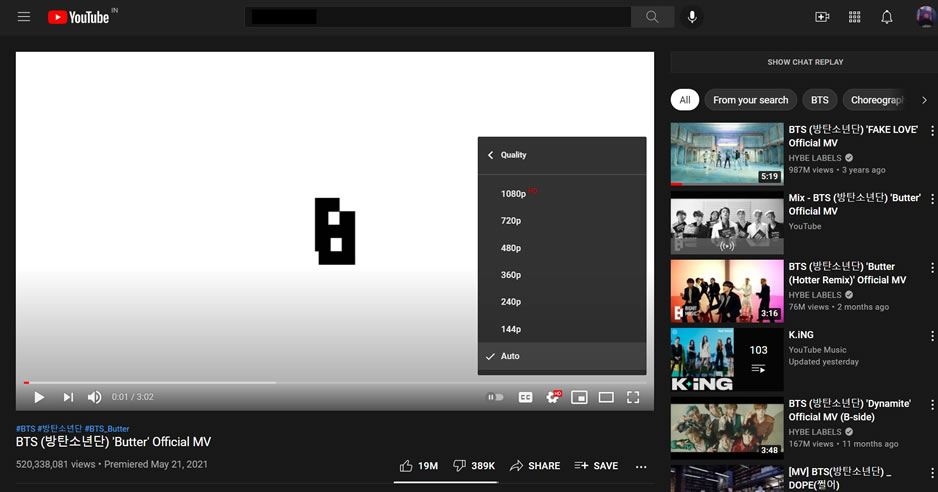Select the All filter chip
The height and width of the screenshot is (492, 938).
pyautogui.click(x=685, y=100)
